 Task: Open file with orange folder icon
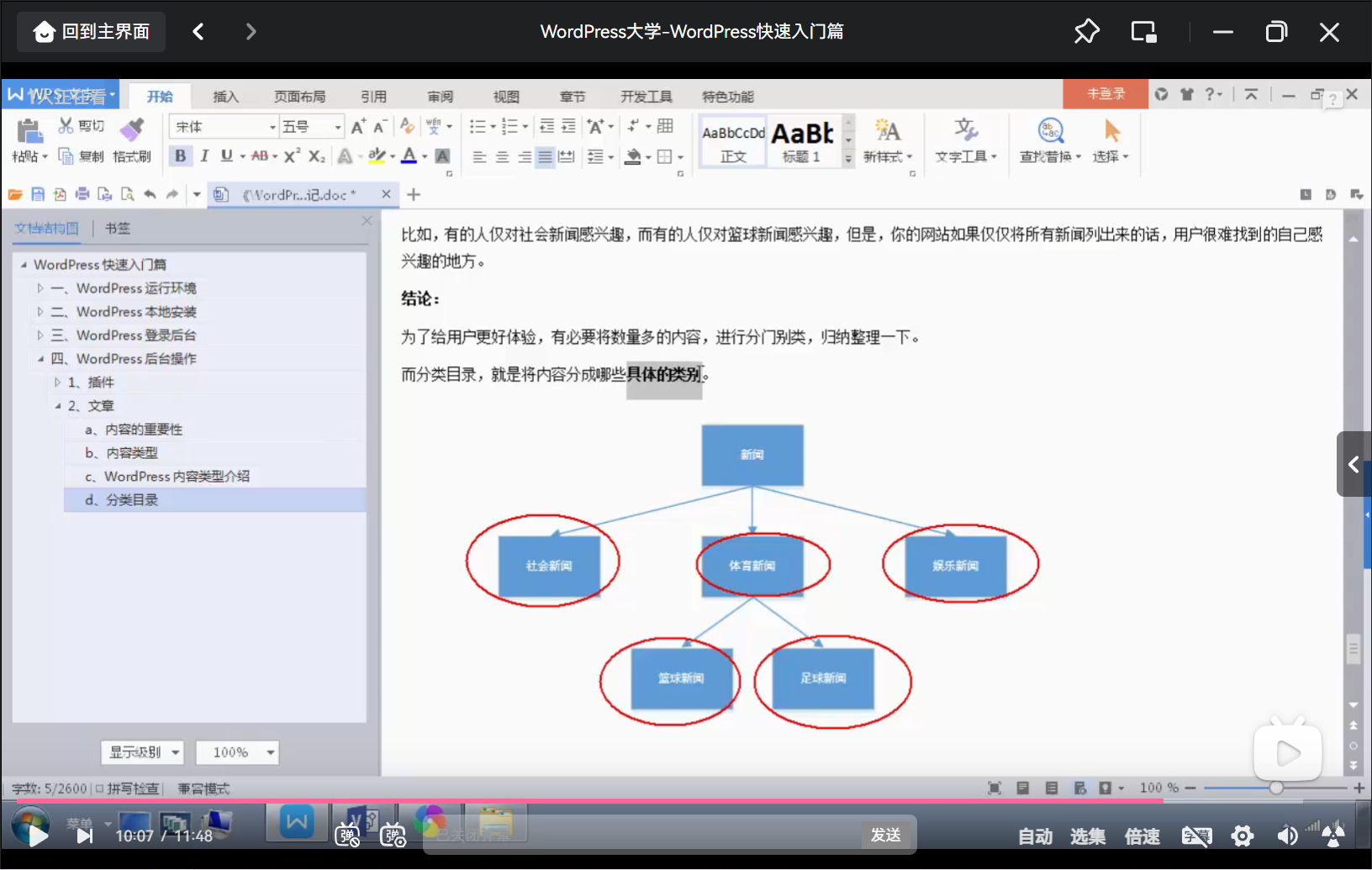click(15, 194)
